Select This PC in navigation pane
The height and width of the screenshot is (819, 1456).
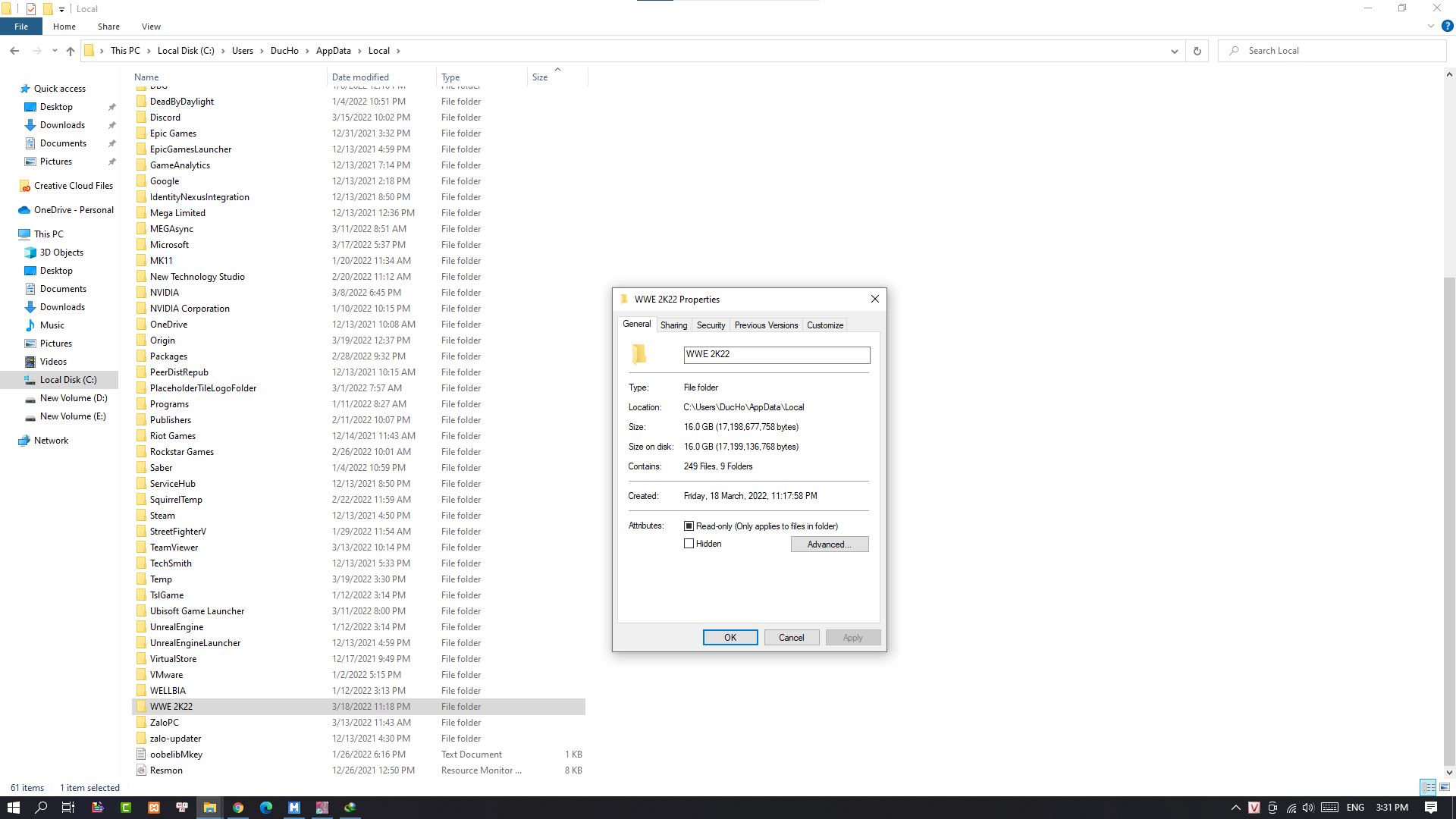point(49,234)
